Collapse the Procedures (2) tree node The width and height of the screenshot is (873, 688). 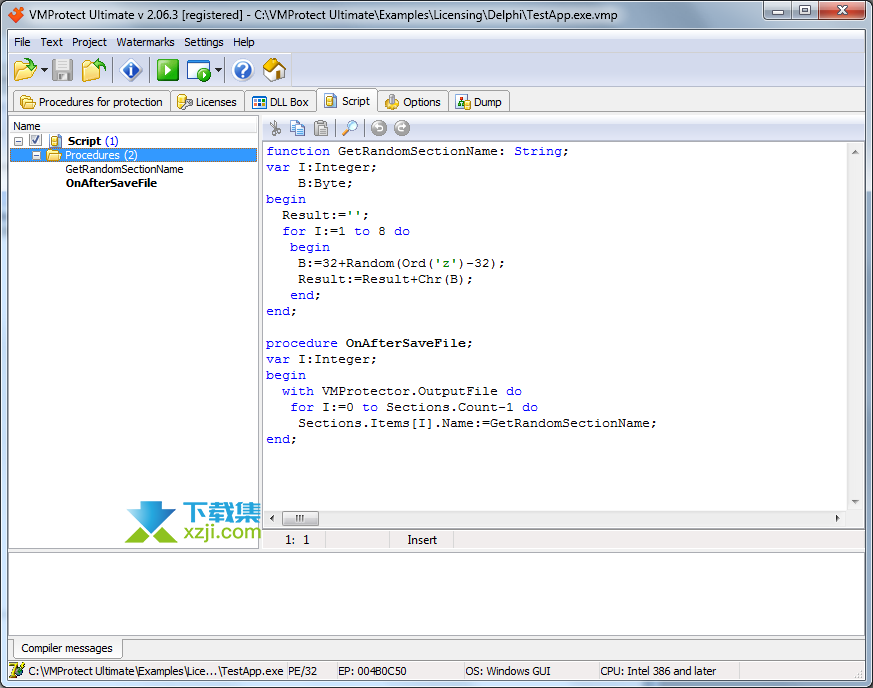[x=37, y=156]
